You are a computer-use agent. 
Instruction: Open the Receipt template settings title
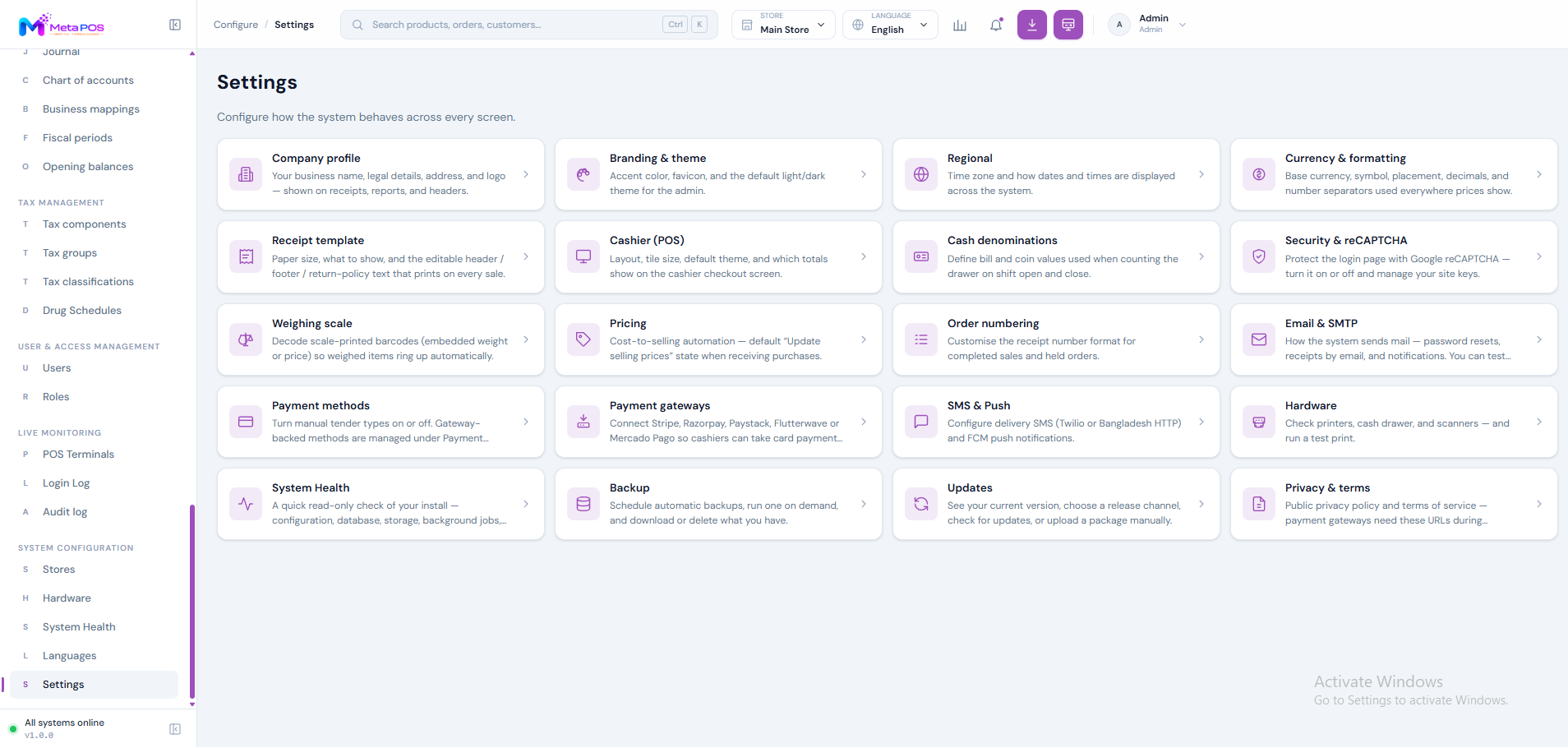pyautogui.click(x=318, y=241)
